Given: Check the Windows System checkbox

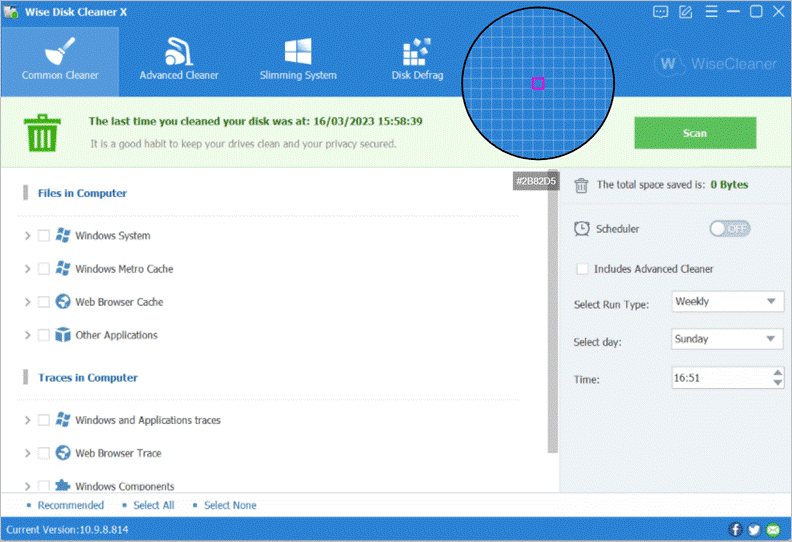Looking at the screenshot, I should click(44, 236).
